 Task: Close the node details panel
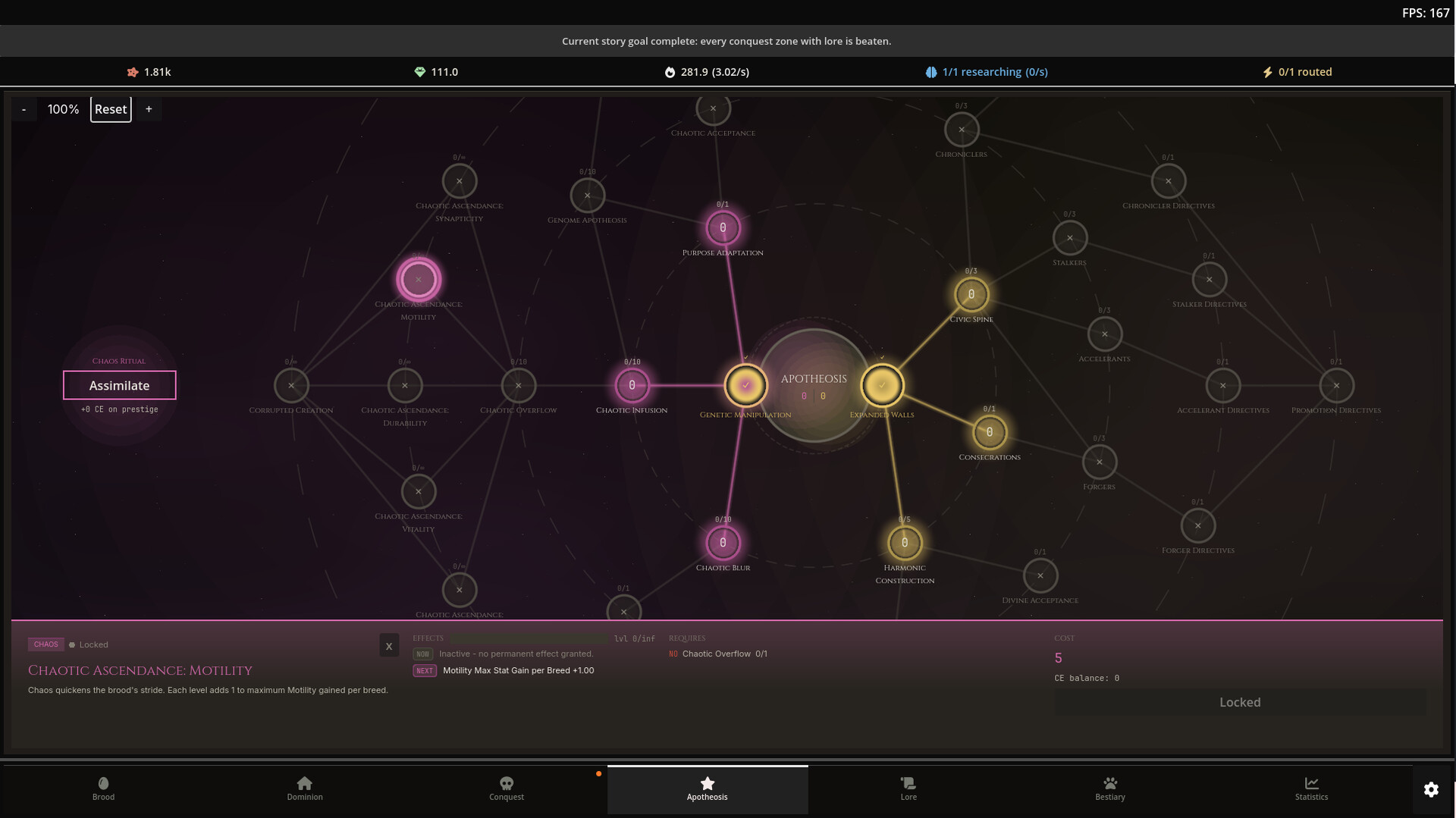point(389,646)
